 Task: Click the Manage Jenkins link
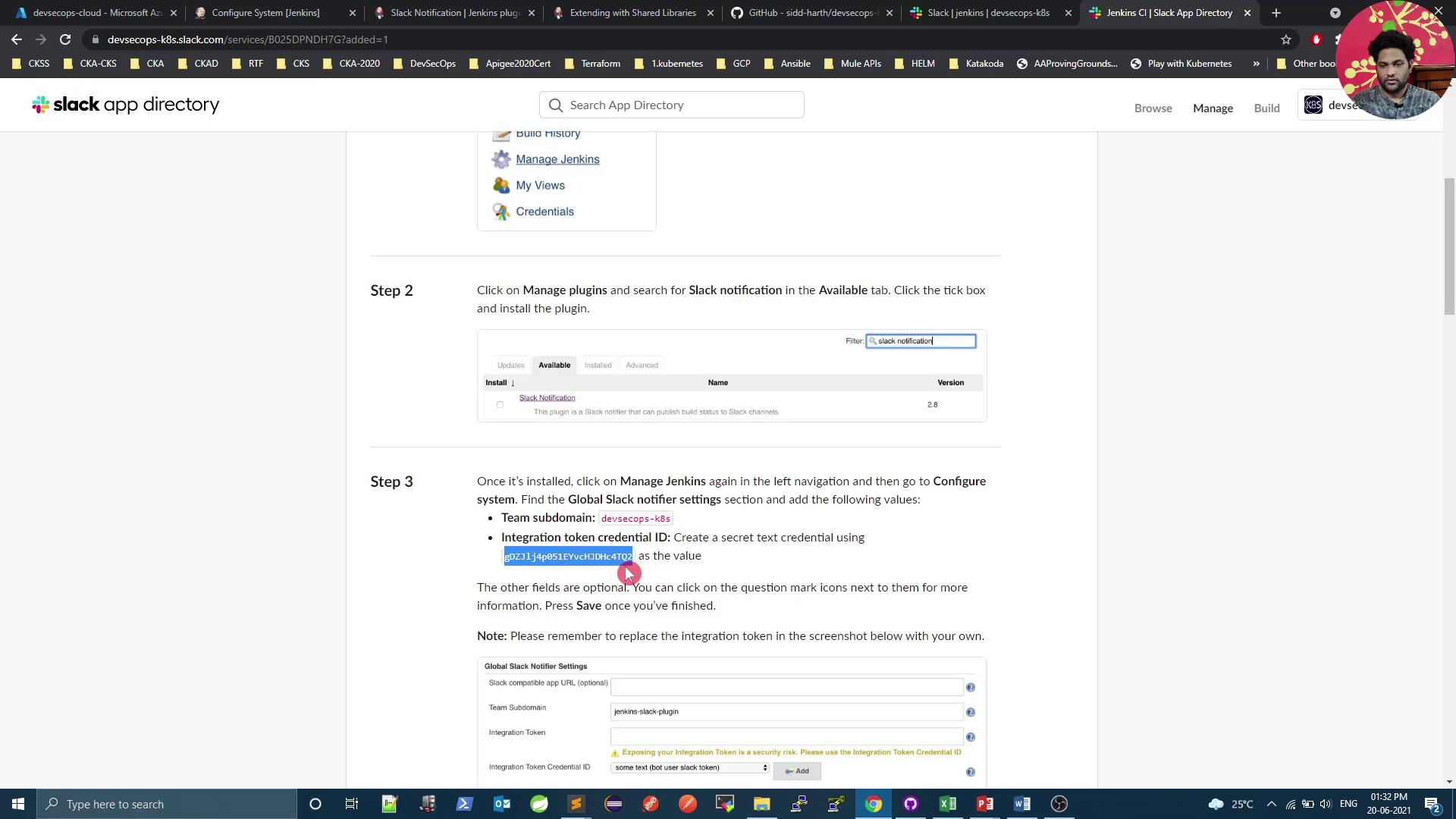[x=557, y=159]
